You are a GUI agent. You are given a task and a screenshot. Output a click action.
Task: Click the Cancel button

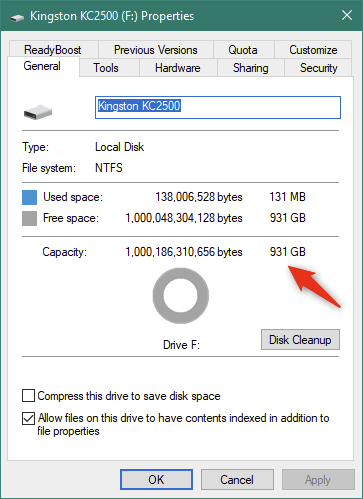coord(237,480)
